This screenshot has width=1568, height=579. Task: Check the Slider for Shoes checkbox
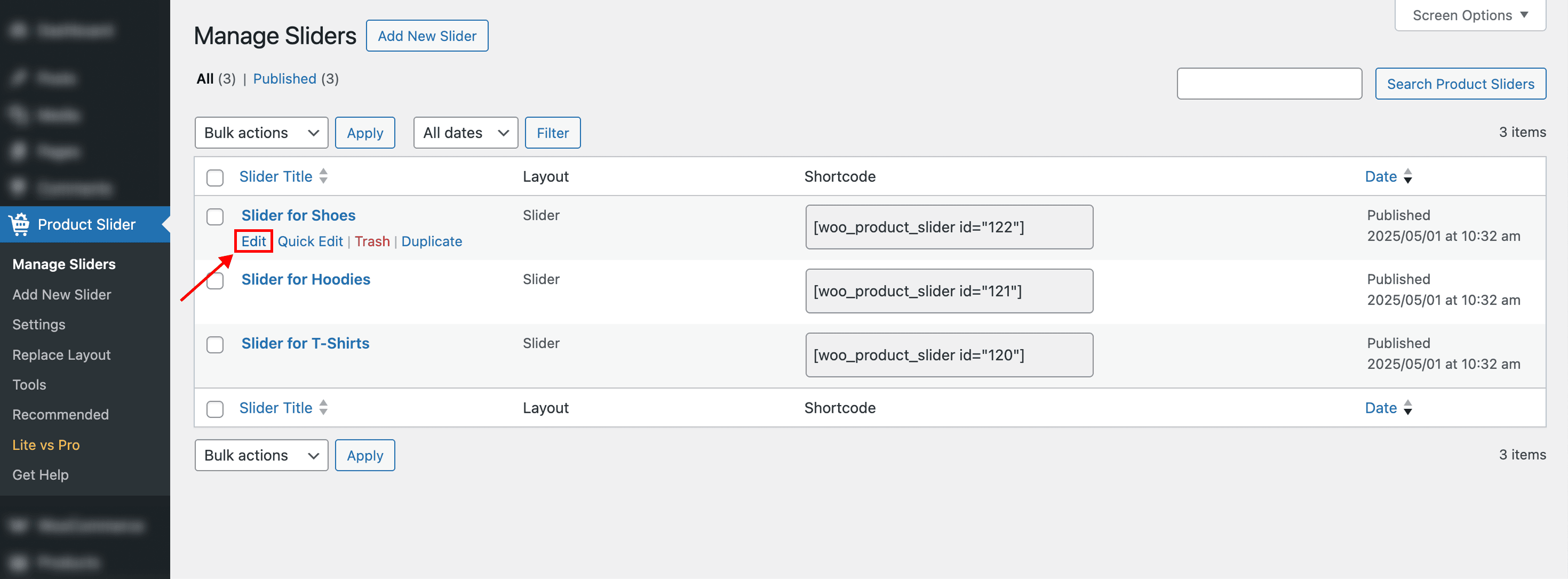pyautogui.click(x=215, y=216)
